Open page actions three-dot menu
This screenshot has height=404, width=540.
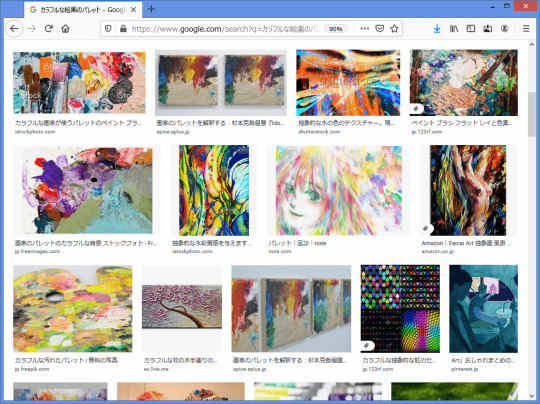pyautogui.click(x=364, y=29)
